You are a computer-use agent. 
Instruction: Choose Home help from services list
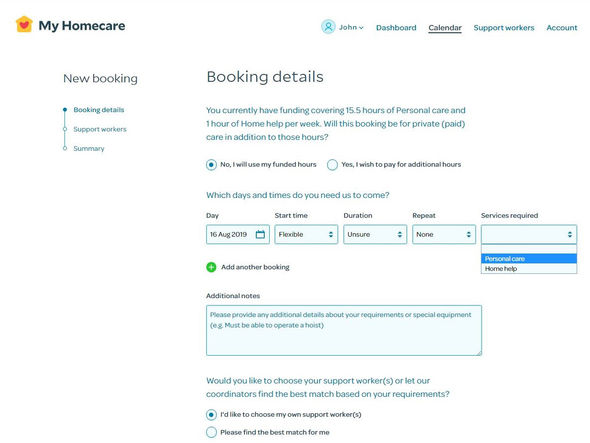529,269
